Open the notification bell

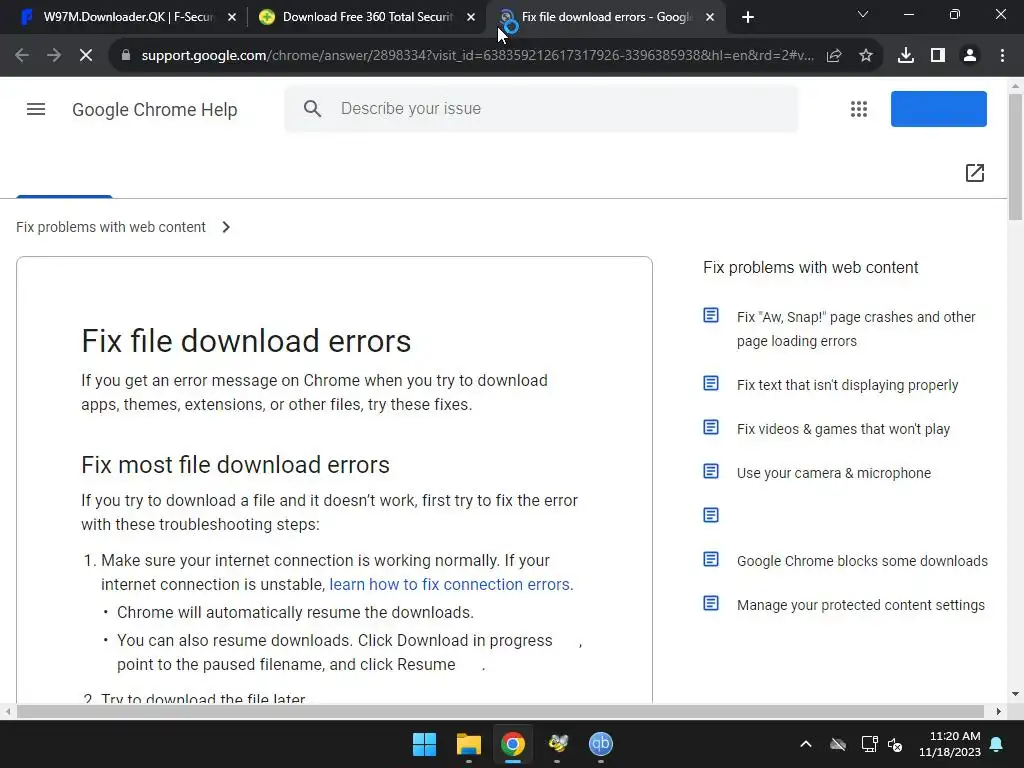(997, 744)
